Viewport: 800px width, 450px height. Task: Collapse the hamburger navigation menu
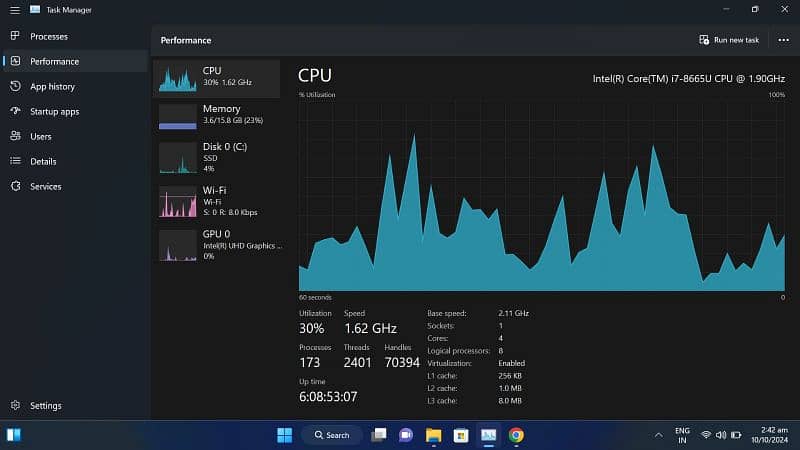[14, 9]
